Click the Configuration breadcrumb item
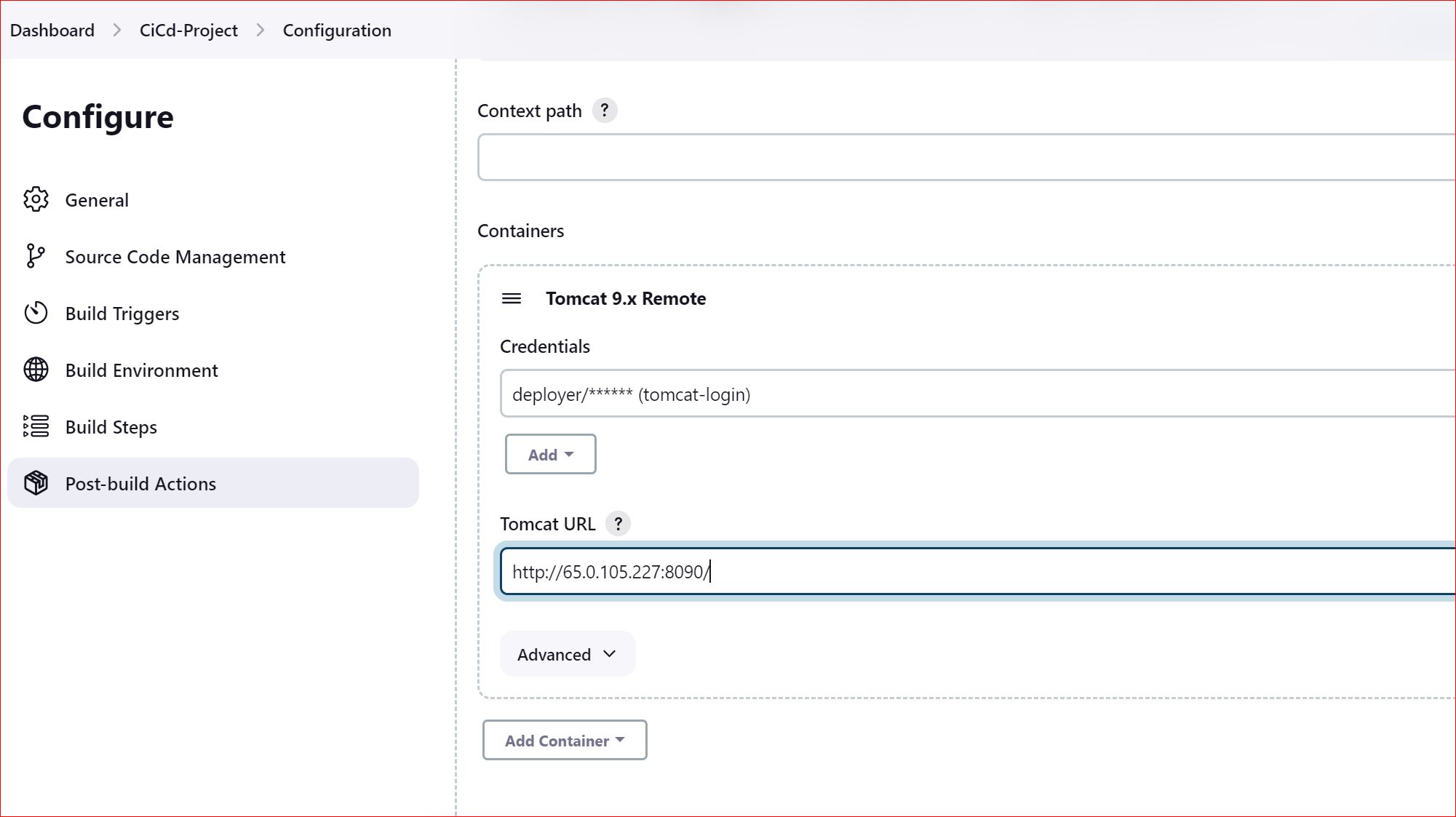 (336, 30)
